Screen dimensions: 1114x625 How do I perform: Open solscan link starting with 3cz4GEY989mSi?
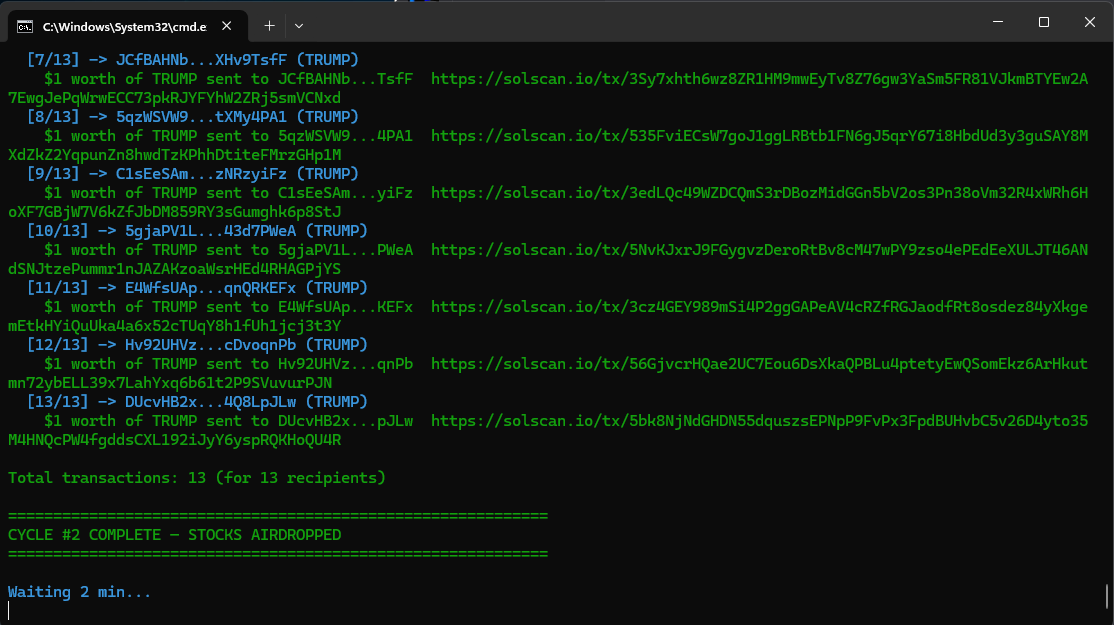point(759,307)
